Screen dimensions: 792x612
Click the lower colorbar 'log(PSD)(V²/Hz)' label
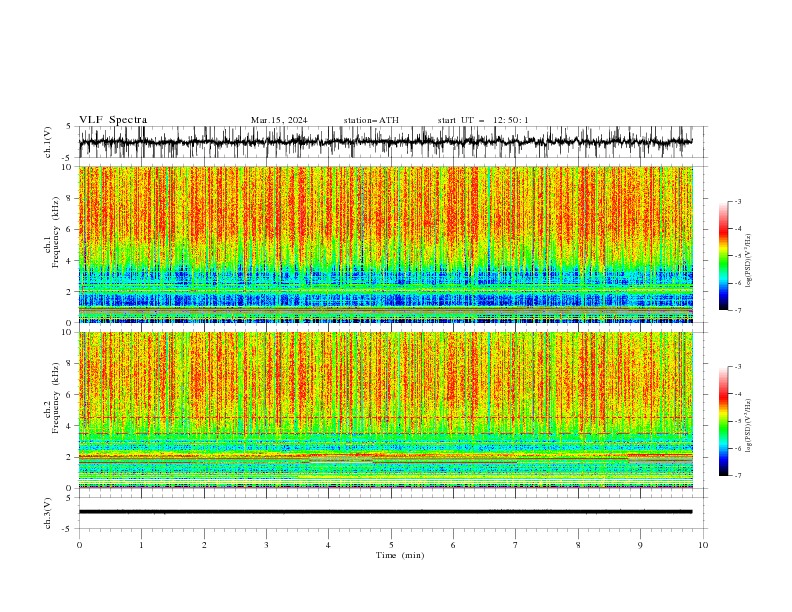[x=748, y=425]
